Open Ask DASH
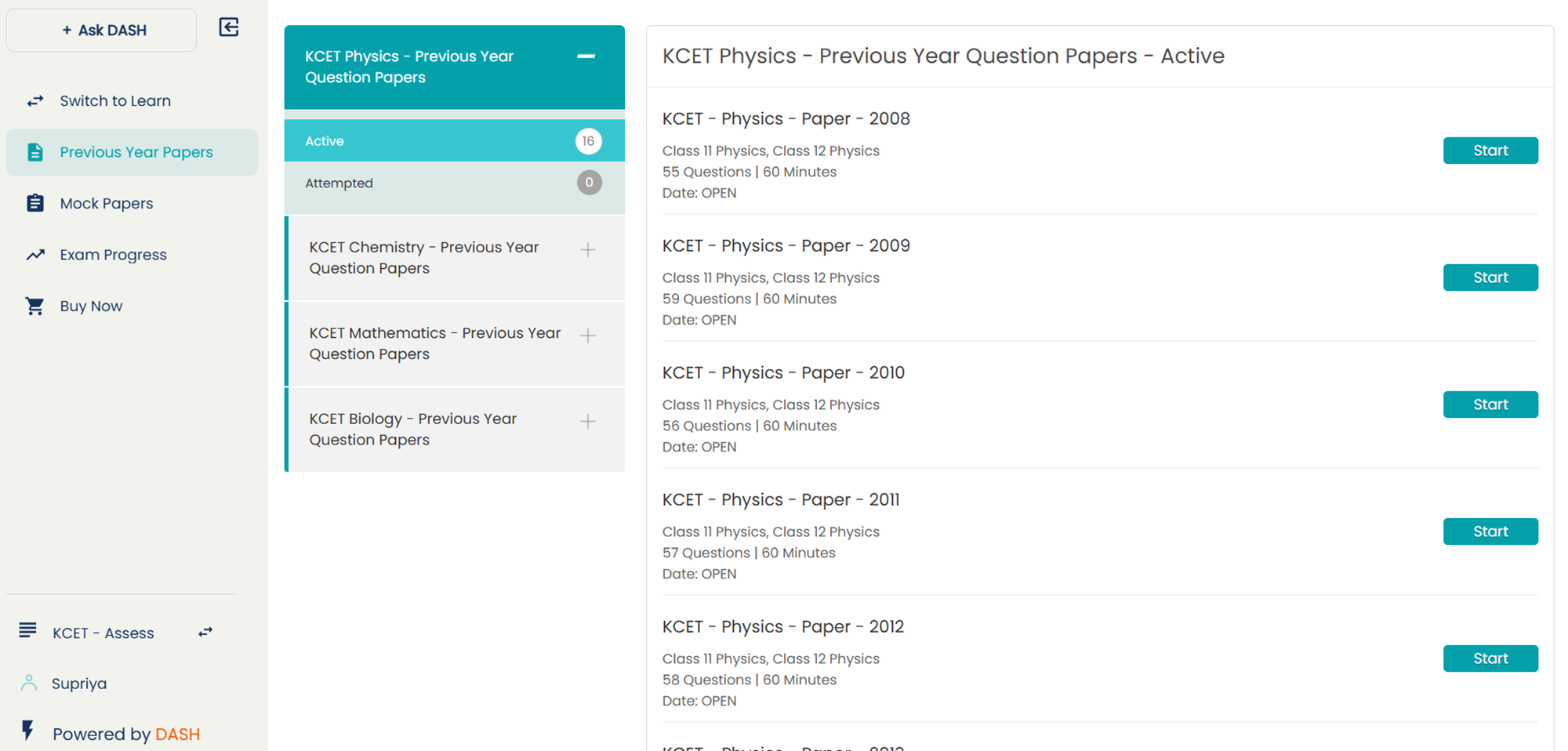 (101, 30)
